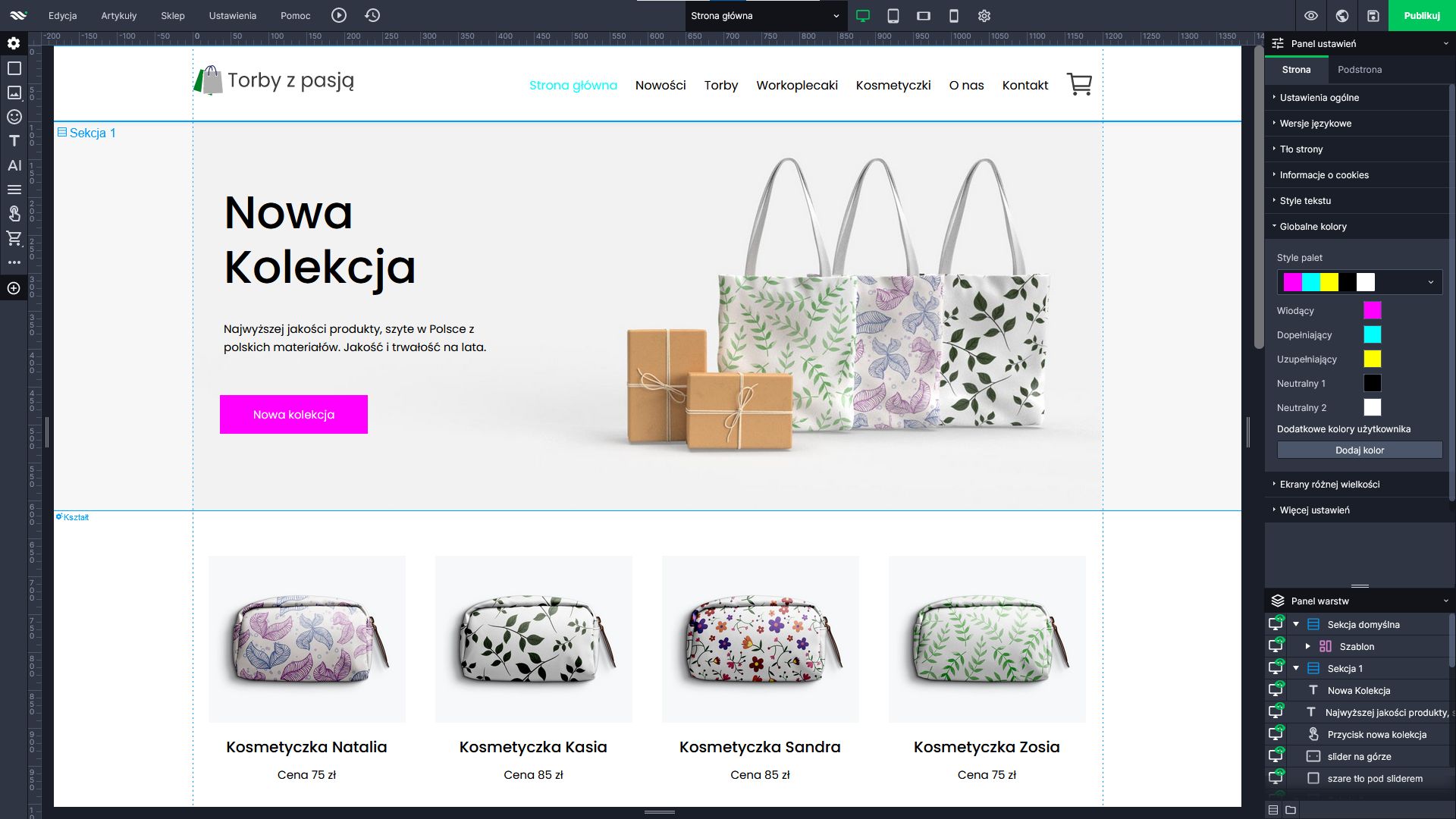
Task: Expand Tło strony section
Action: 1357,149
